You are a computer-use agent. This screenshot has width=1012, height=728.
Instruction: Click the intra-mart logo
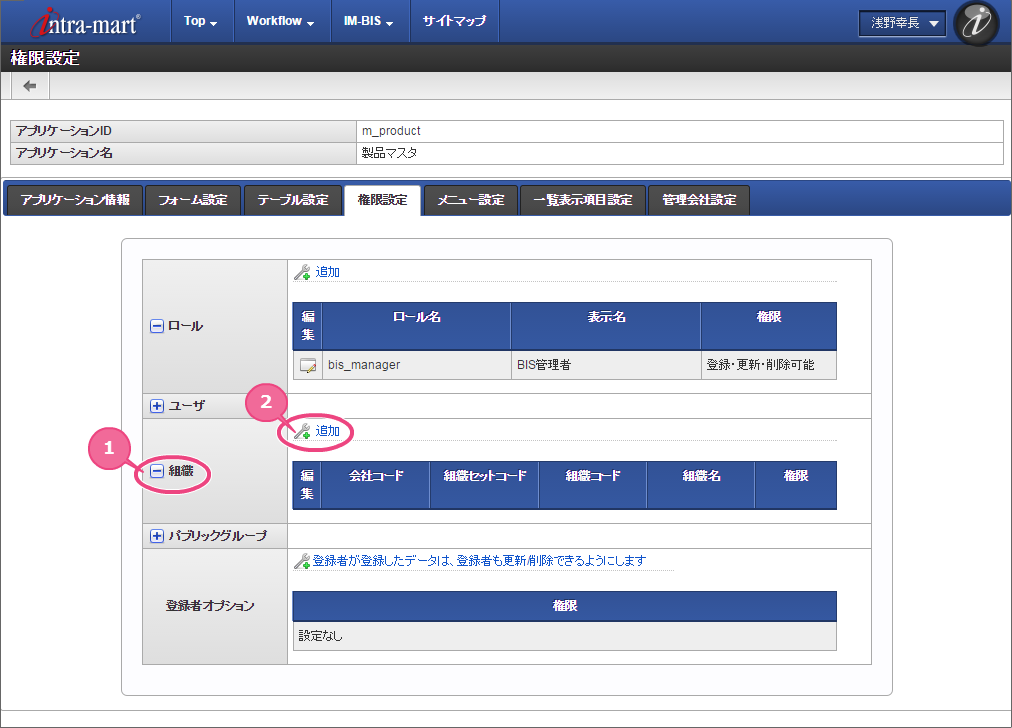pyautogui.click(x=85, y=23)
